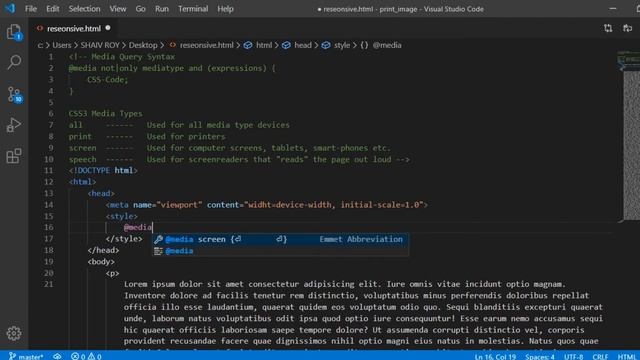Open the Source Control view

click(x=14, y=94)
